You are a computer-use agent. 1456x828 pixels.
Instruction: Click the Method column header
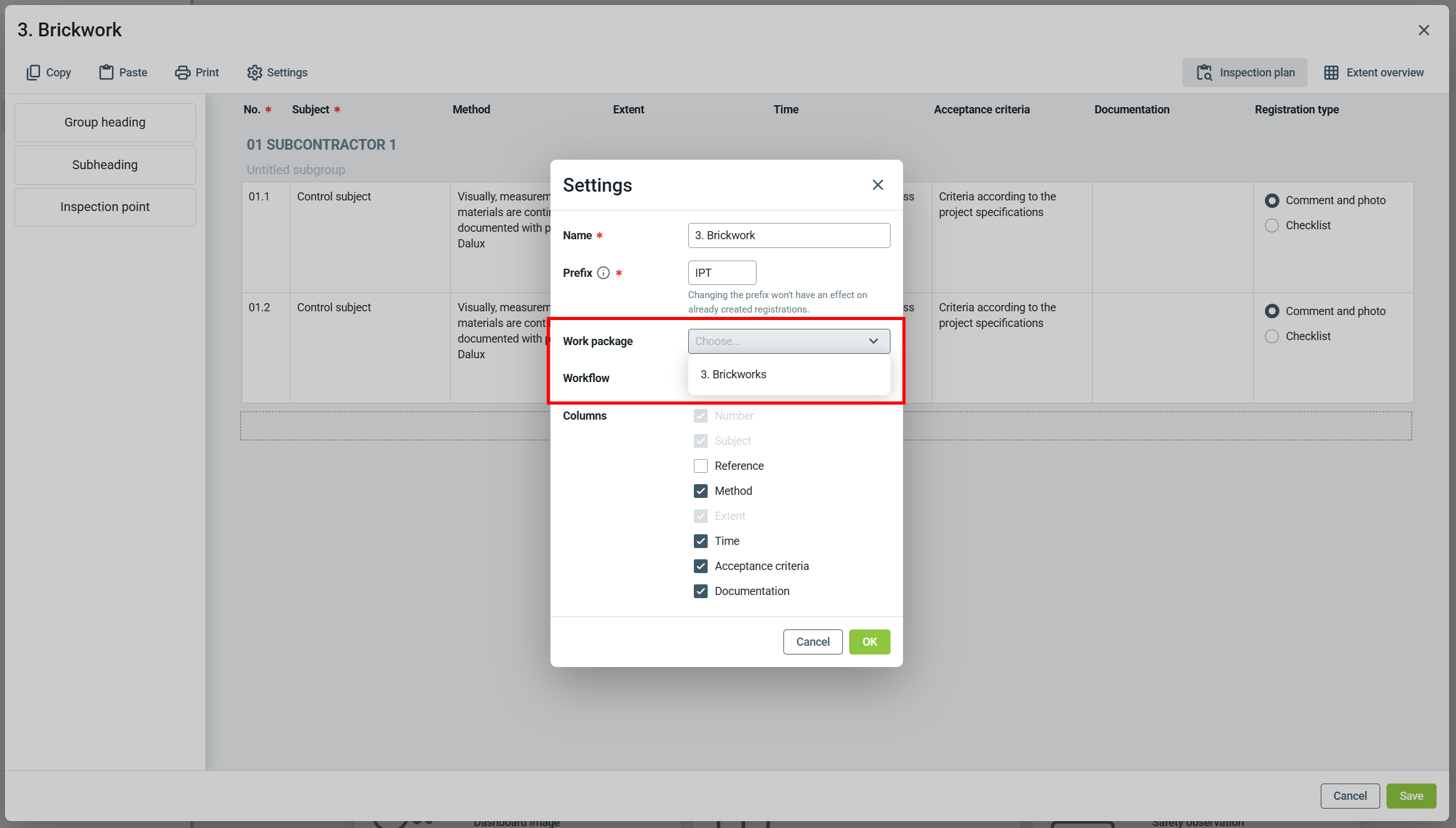pos(471,110)
